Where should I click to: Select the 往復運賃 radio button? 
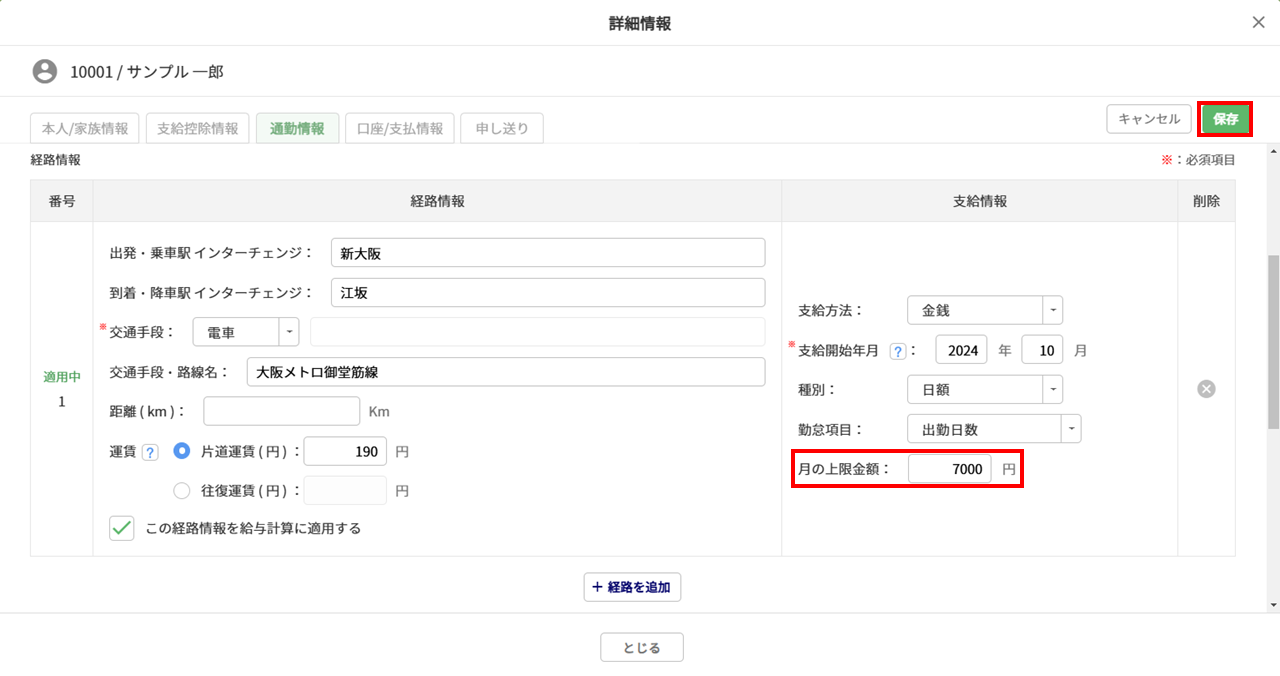pyautogui.click(x=182, y=491)
